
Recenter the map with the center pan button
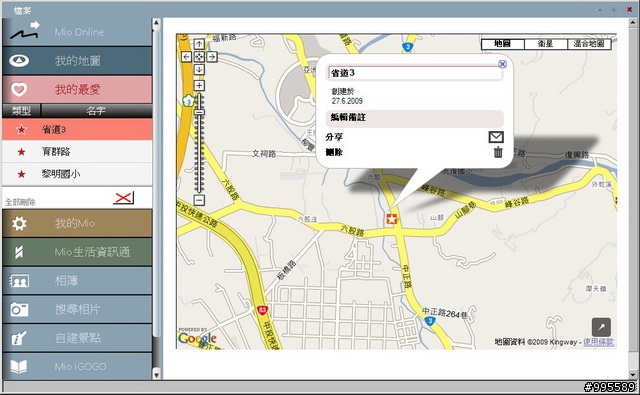pos(199,57)
